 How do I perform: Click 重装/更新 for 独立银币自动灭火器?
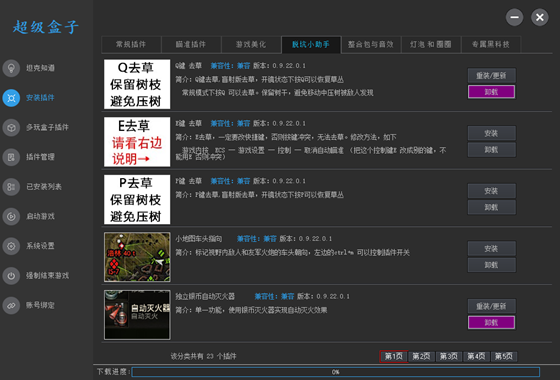[491, 306]
